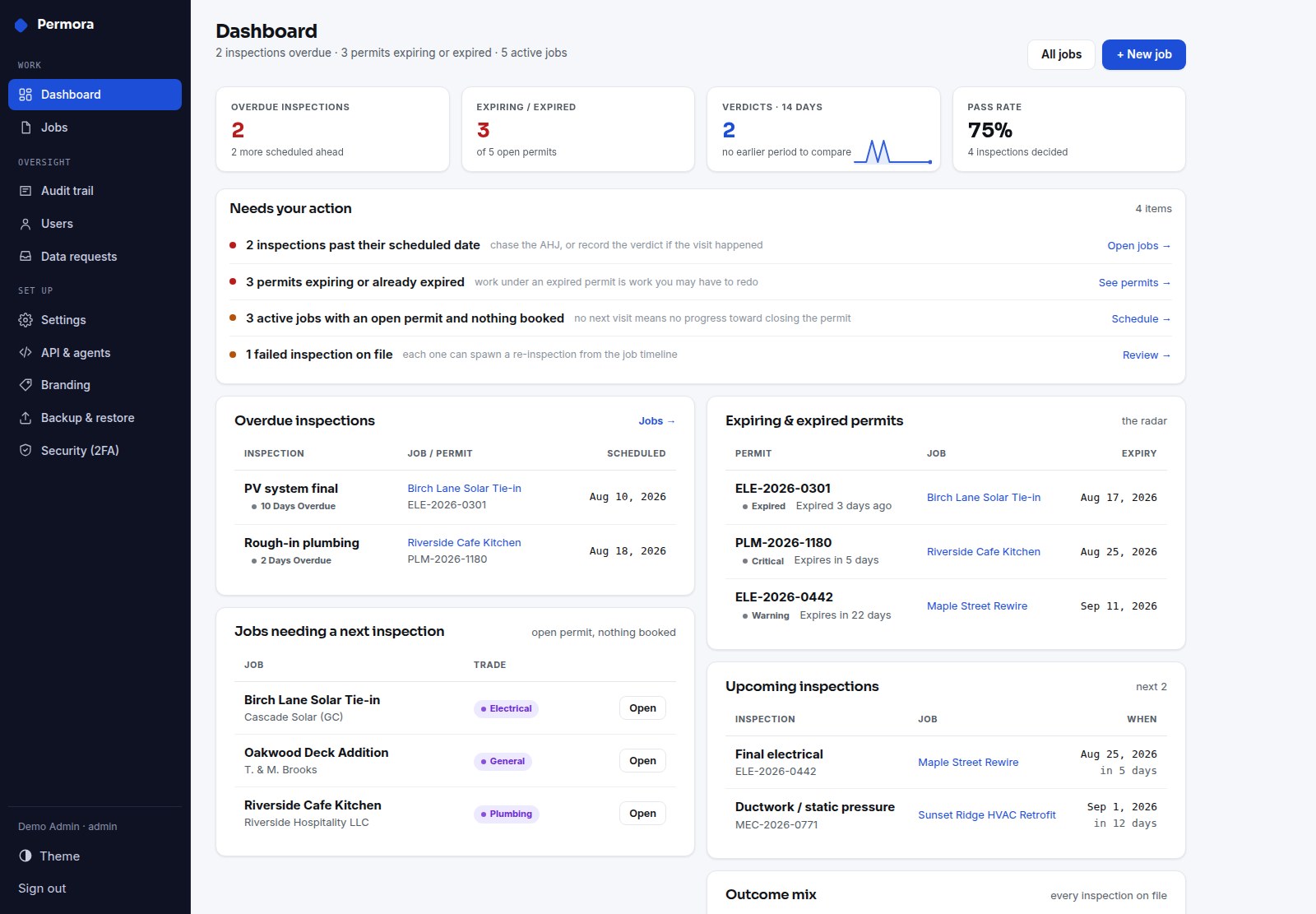The image size is (1316, 914).
Task: Click the Users person icon
Action: coord(25,224)
